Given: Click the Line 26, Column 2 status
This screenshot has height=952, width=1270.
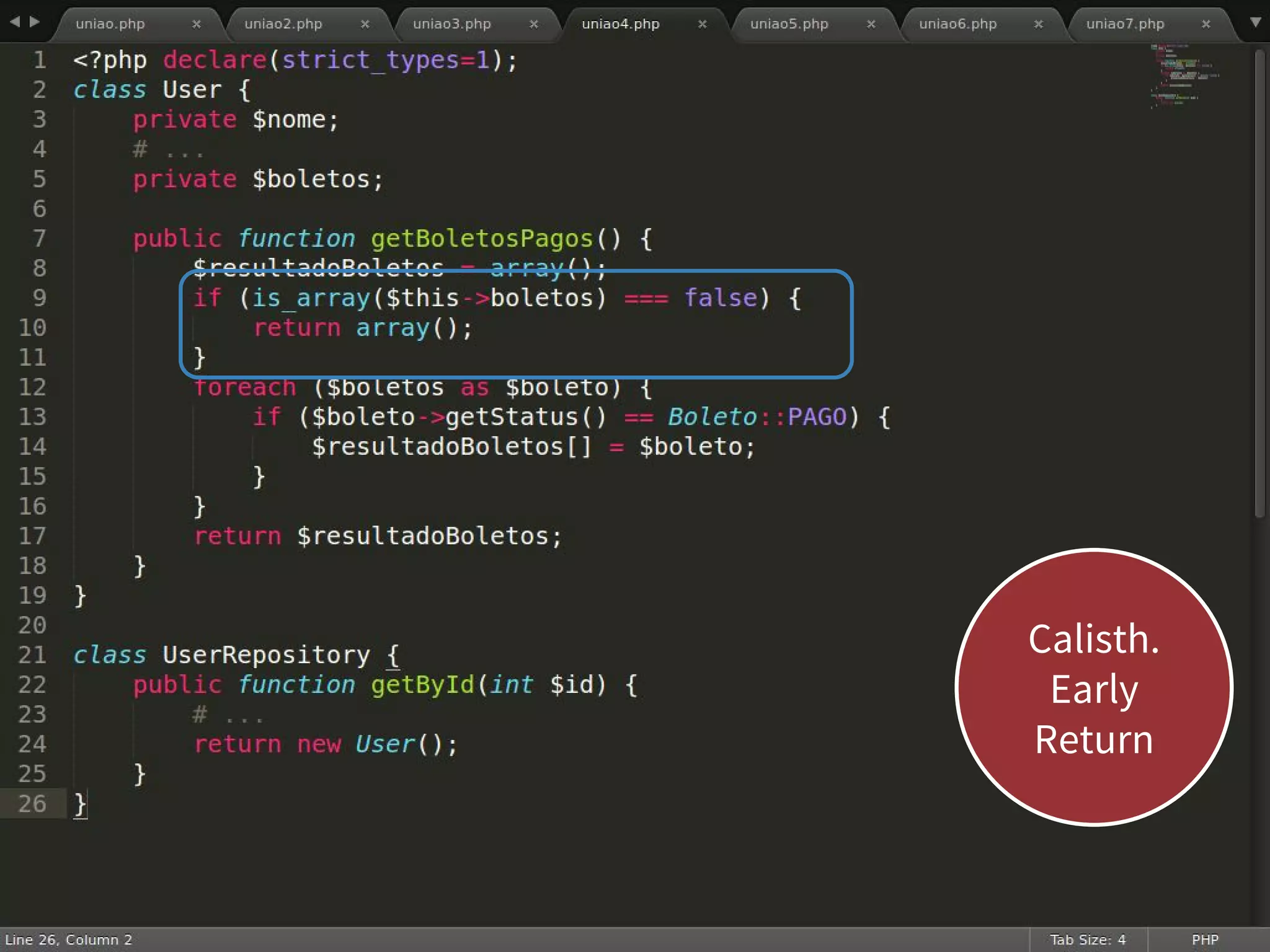Looking at the screenshot, I should [x=69, y=940].
